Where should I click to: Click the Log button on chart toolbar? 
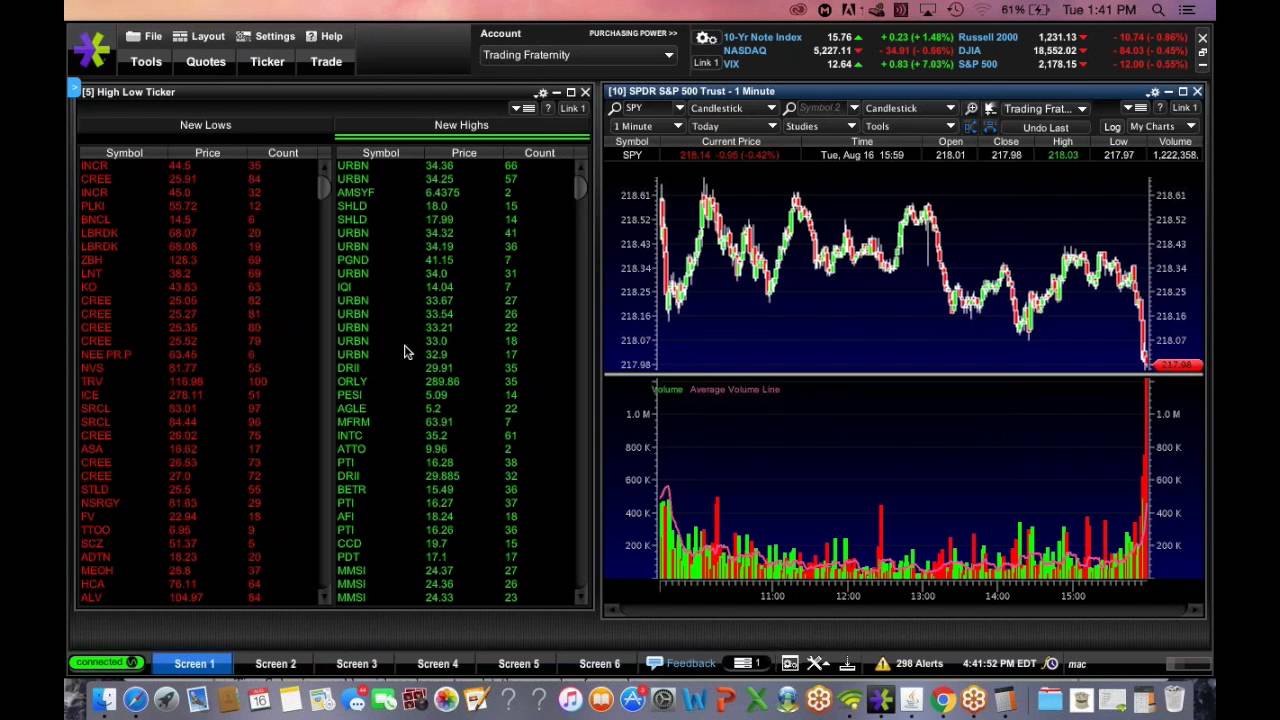(x=1112, y=127)
